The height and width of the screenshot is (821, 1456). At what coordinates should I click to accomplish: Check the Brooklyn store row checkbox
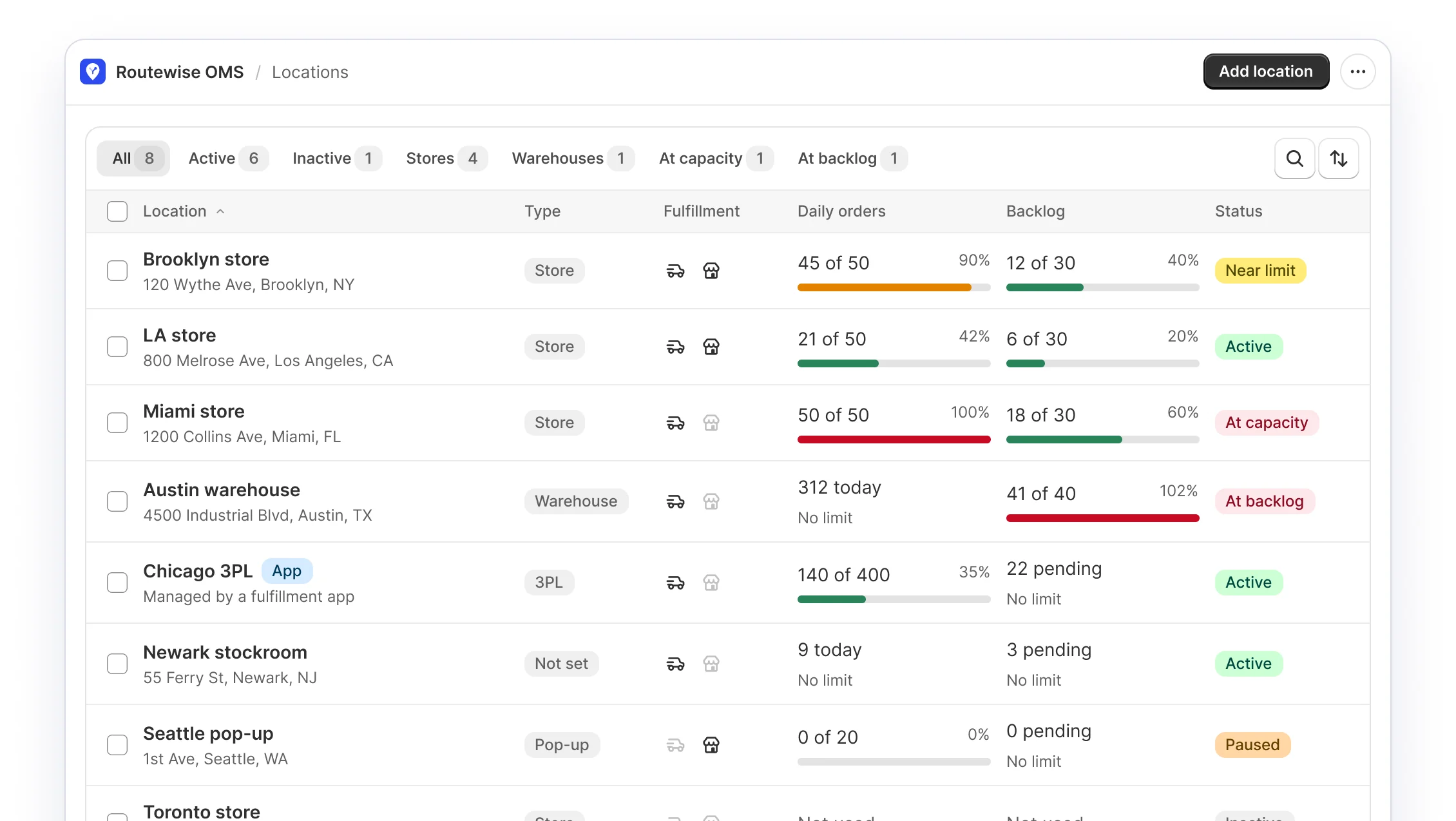[117, 271]
